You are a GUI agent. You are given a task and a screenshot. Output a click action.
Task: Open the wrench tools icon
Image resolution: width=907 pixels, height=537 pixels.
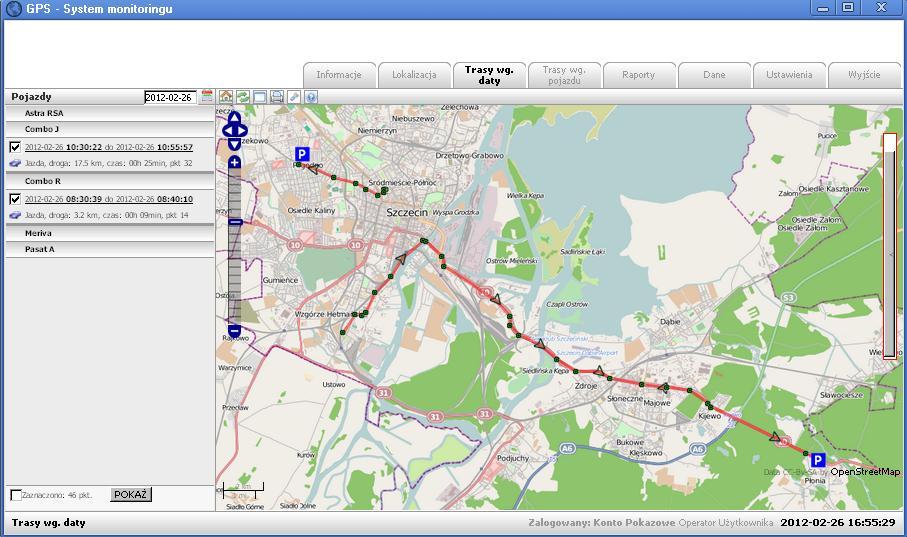[294, 97]
